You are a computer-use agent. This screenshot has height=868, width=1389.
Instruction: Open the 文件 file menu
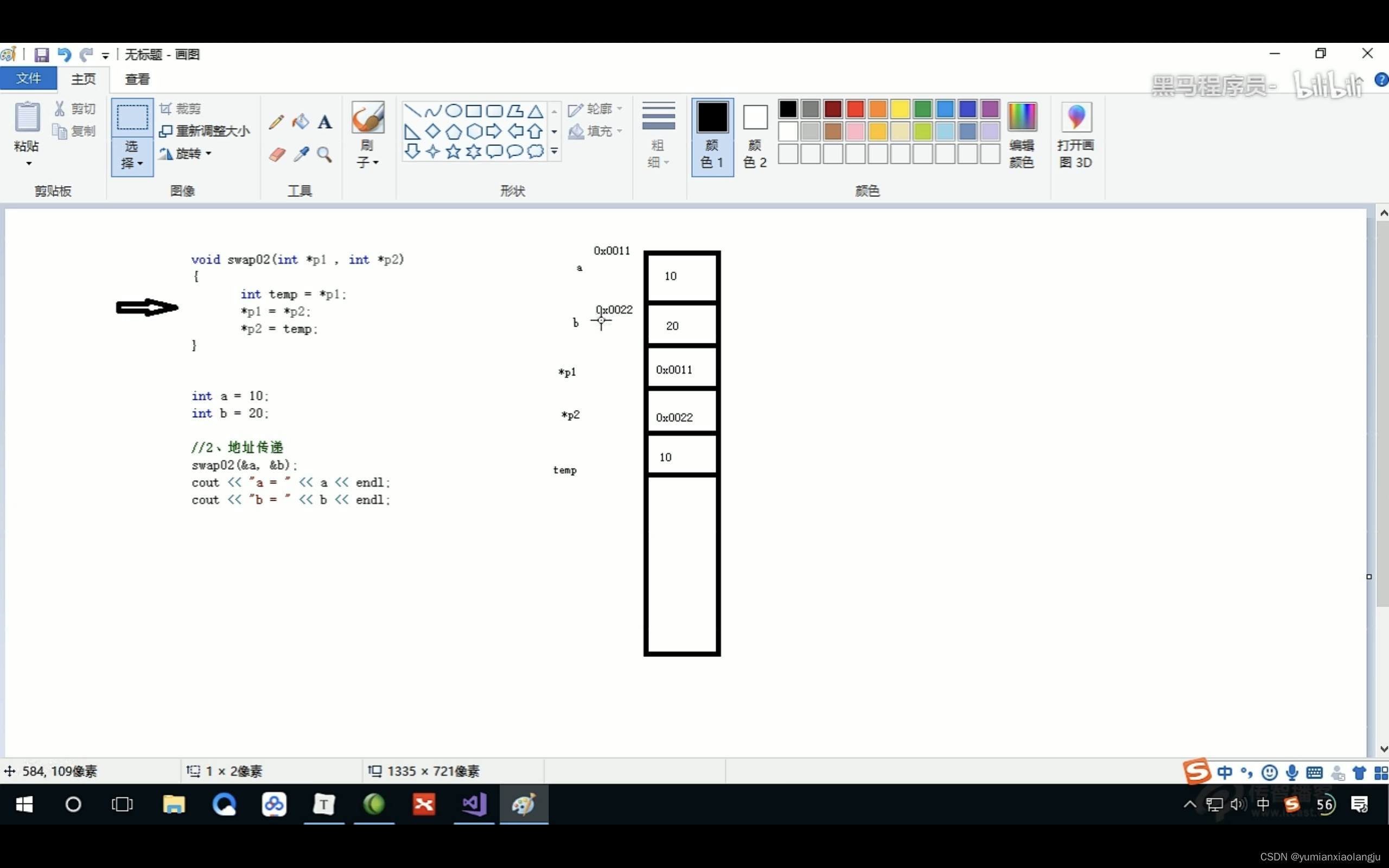click(28, 79)
